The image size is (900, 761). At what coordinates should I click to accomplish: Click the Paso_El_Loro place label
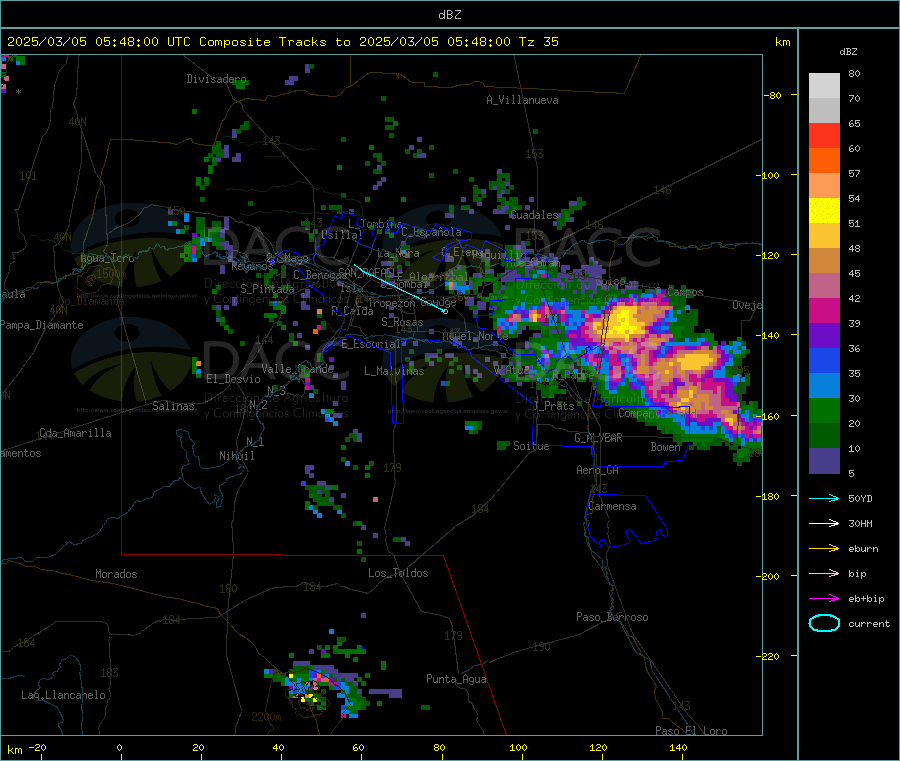coord(691,731)
